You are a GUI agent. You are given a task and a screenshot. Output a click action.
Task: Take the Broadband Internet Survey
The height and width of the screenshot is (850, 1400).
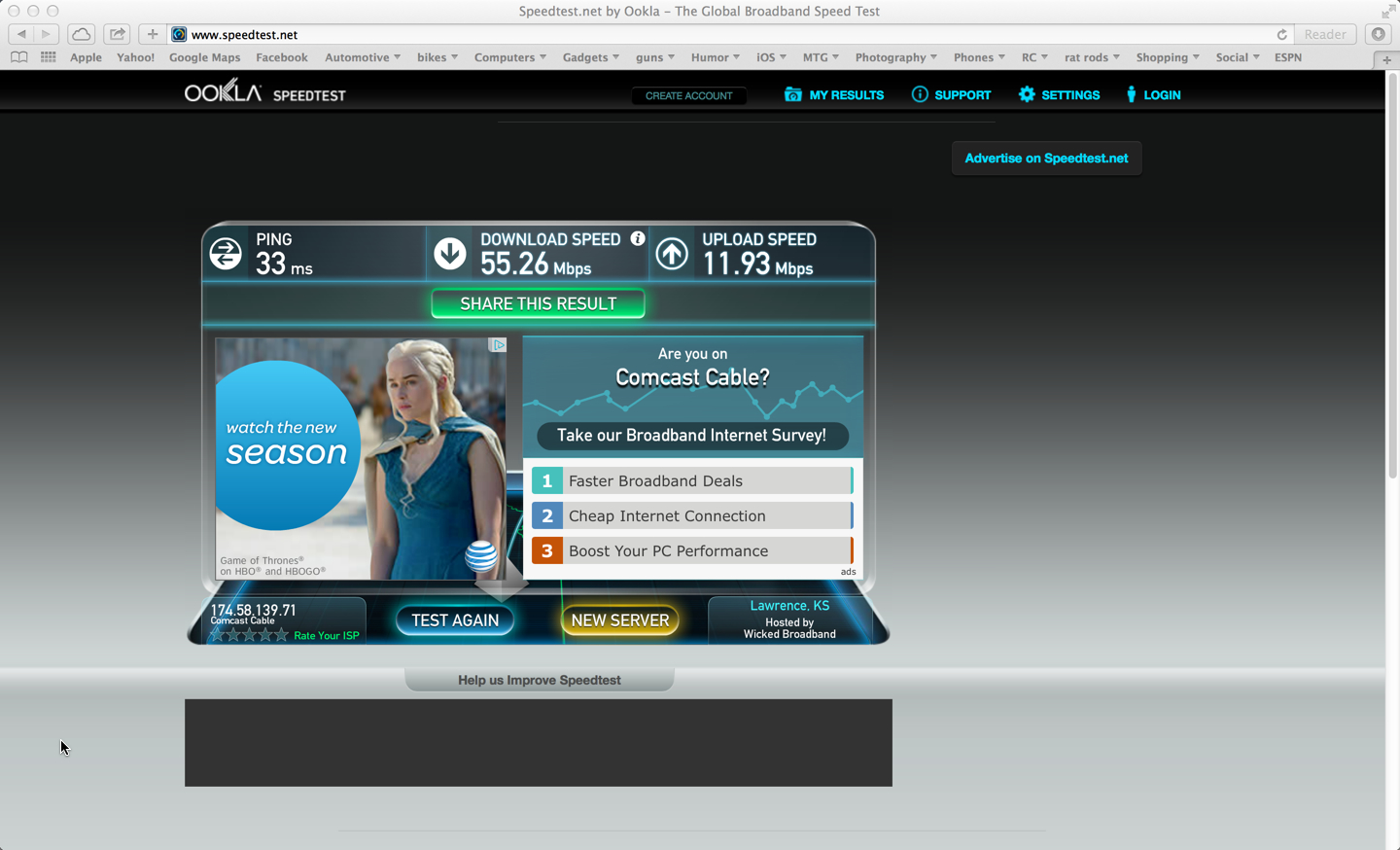tap(692, 436)
